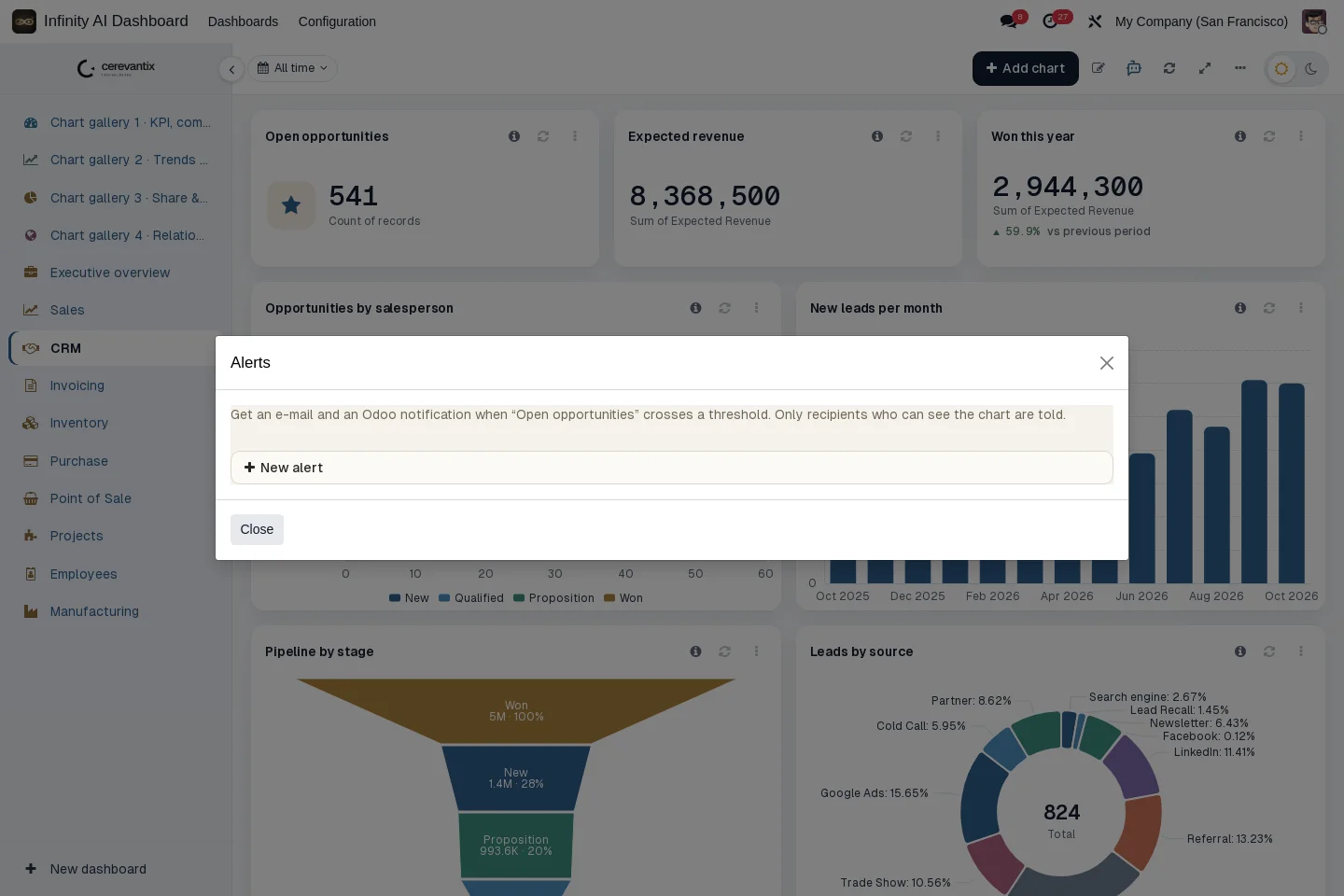
Task: Open the Dashboards menu
Action: point(243,21)
